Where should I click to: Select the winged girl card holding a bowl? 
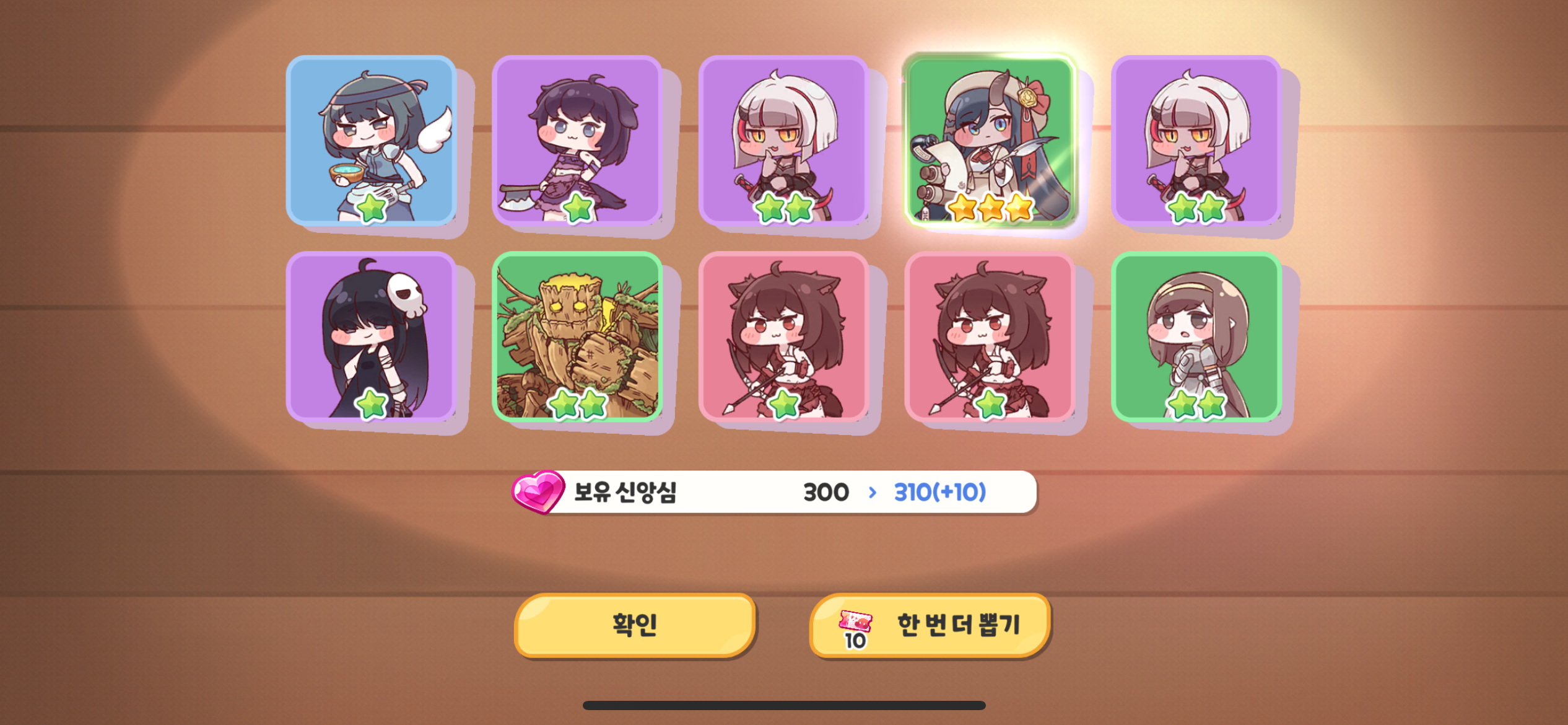[372, 140]
